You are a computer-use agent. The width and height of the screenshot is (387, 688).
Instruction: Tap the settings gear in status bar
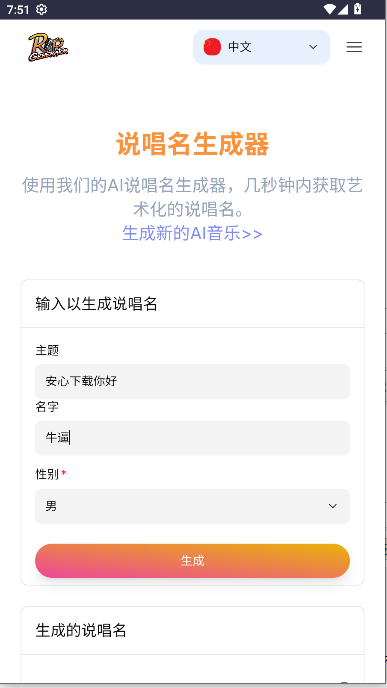[42, 9]
